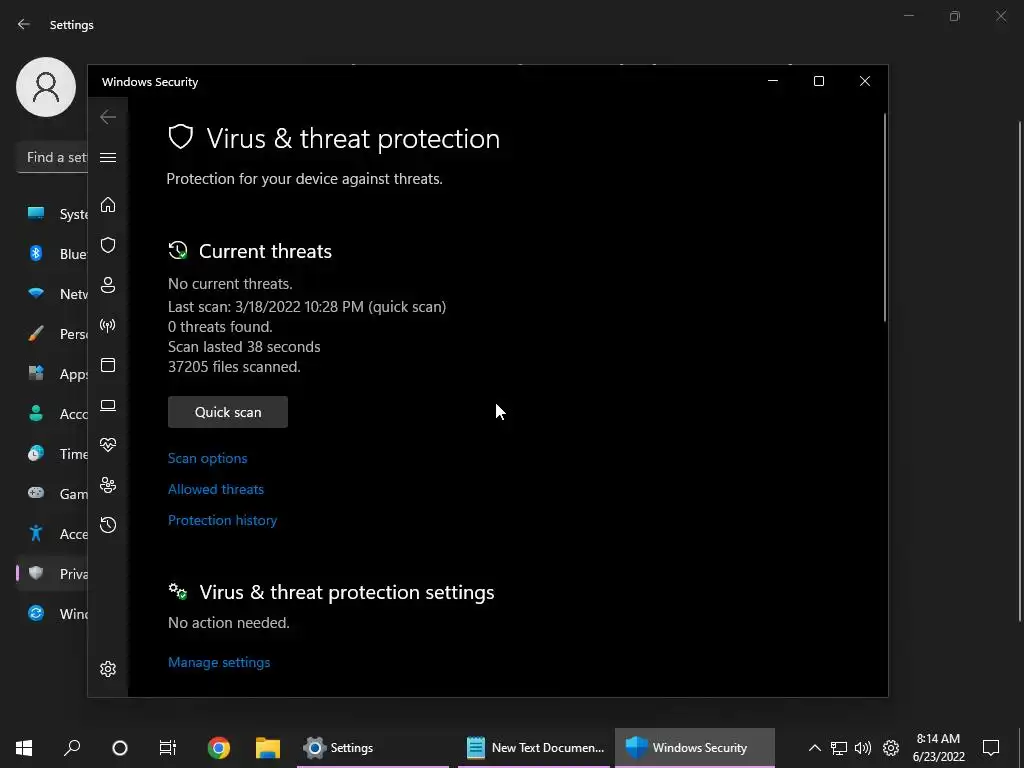Click the volume speaker icon in tray

[863, 748]
